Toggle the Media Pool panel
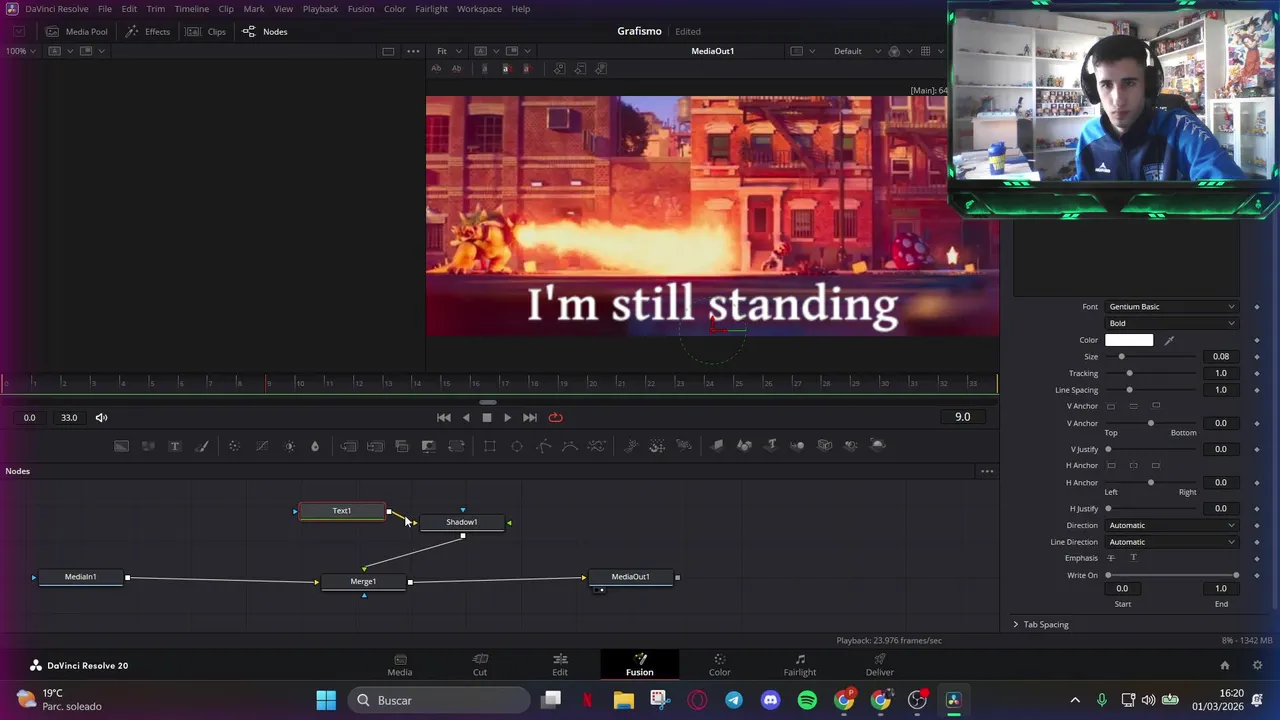The image size is (1280, 720). pos(76,32)
